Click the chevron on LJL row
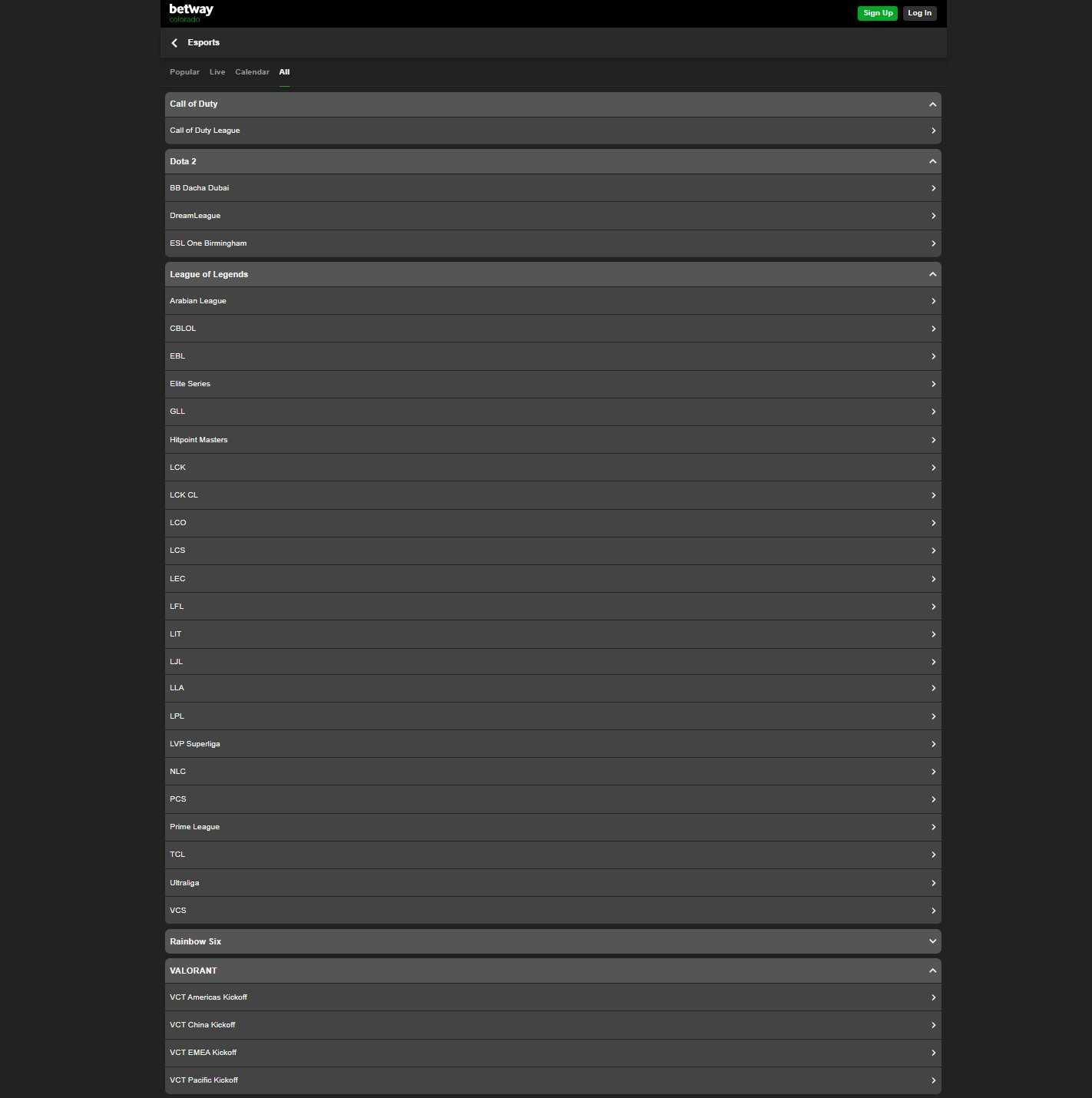The height and width of the screenshot is (1098, 1092). tap(933, 662)
